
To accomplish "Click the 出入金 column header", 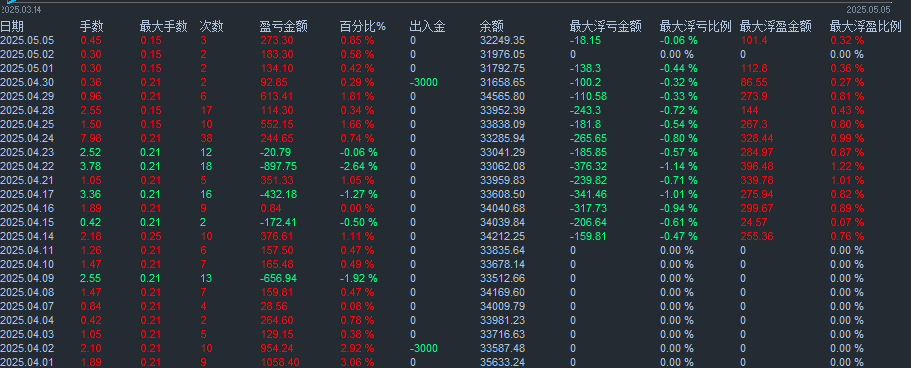I will click(428, 26).
